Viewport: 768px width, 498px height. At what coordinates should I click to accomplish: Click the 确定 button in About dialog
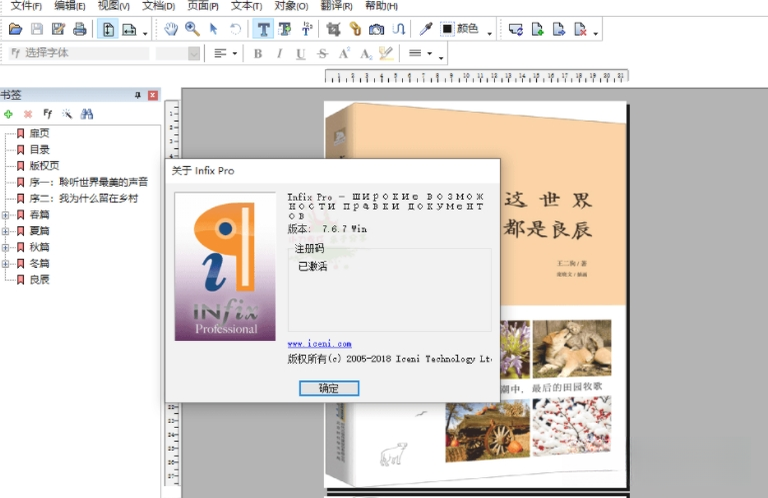pyautogui.click(x=329, y=388)
